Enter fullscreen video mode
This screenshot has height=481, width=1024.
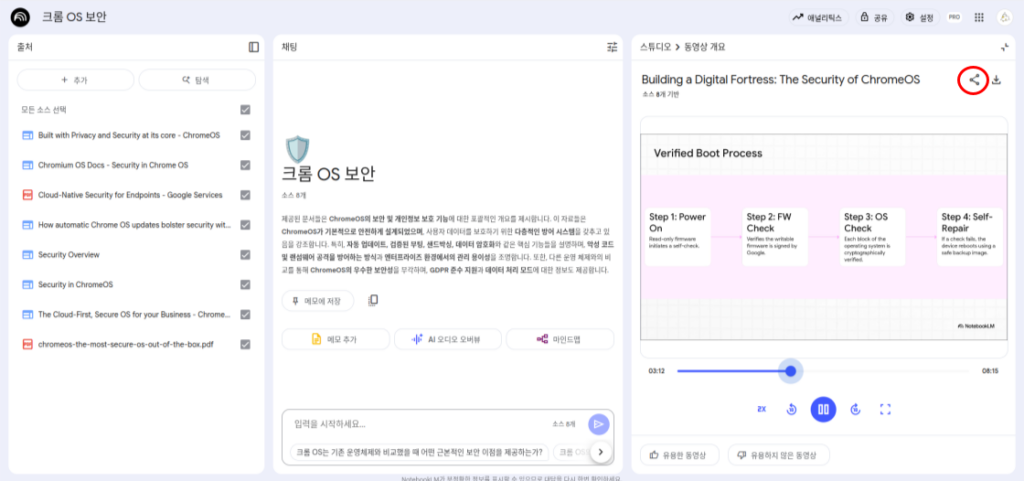[886, 409]
